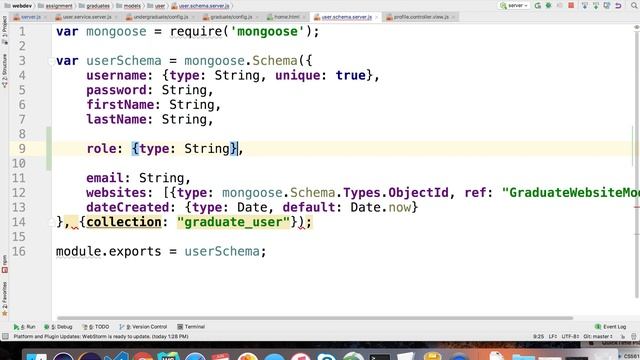Screen dimensions: 640x360
Task: Open the Event Log
Action: point(611,327)
